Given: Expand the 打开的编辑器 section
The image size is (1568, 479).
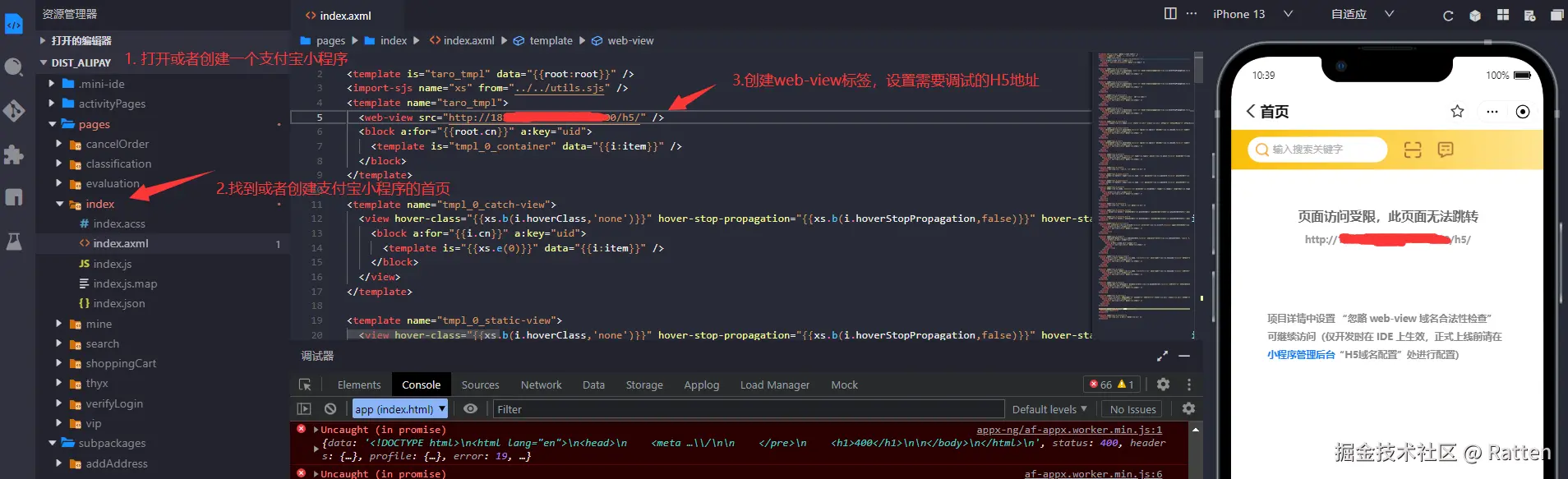Looking at the screenshot, I should click(44, 40).
